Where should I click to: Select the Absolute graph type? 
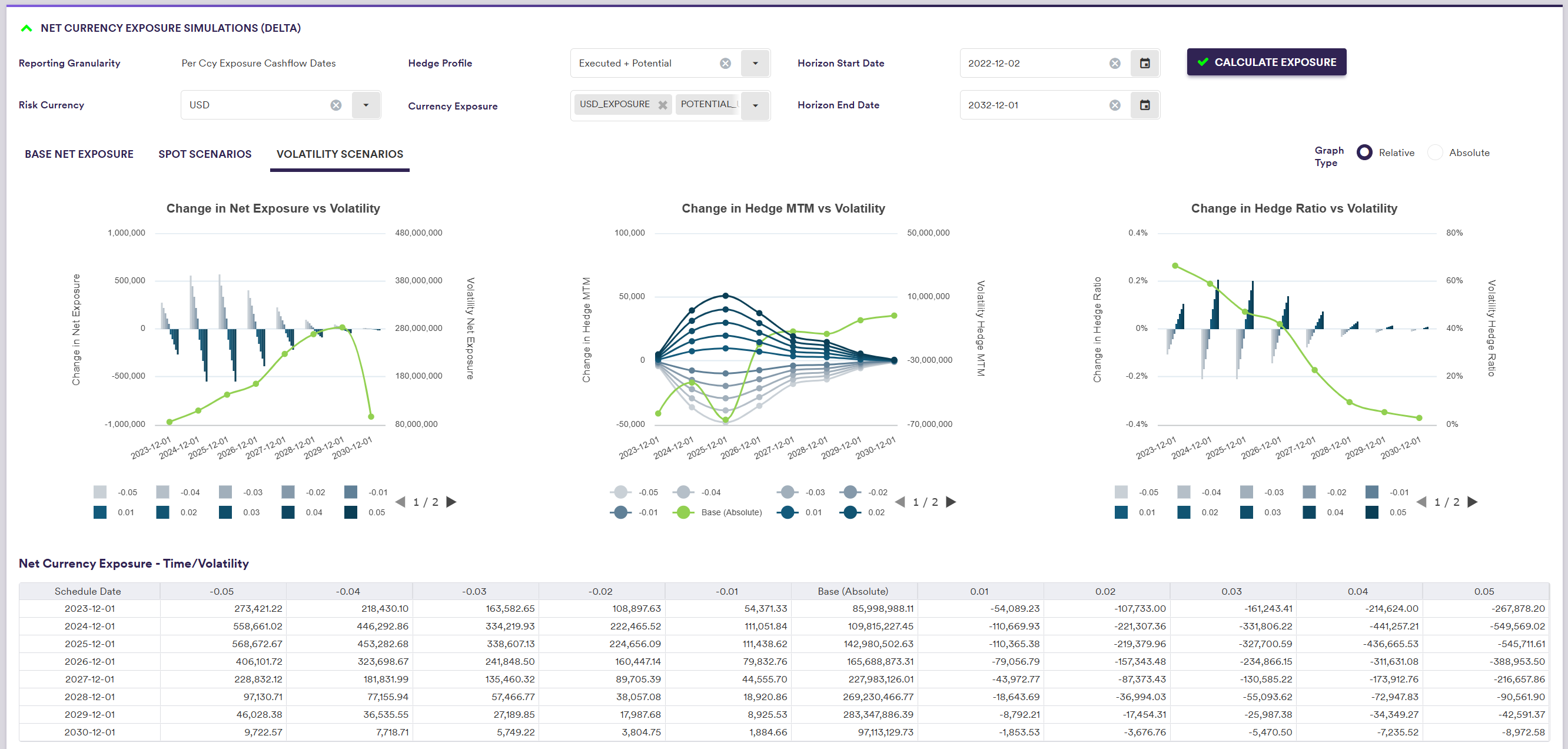point(1435,153)
